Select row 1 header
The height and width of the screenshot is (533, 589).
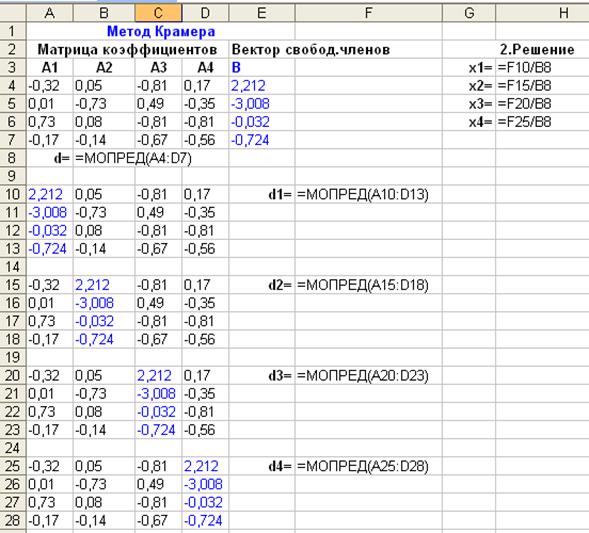[x=13, y=31]
